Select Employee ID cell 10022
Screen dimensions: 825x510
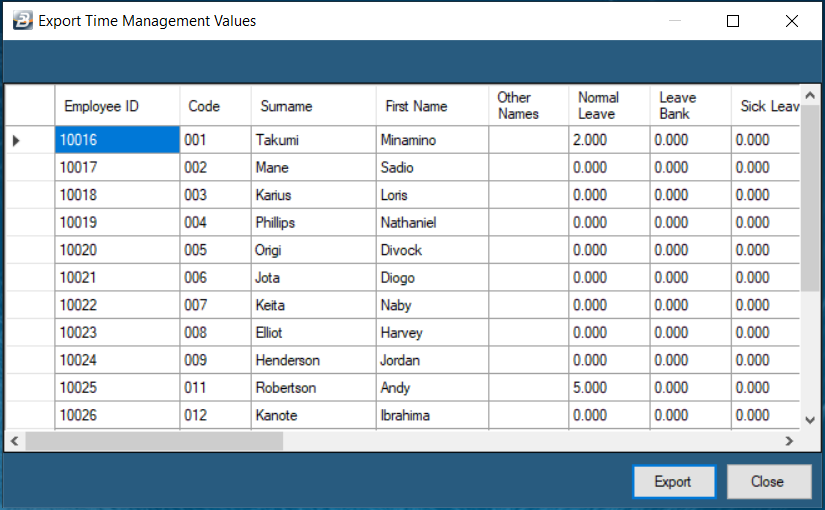(x=117, y=305)
